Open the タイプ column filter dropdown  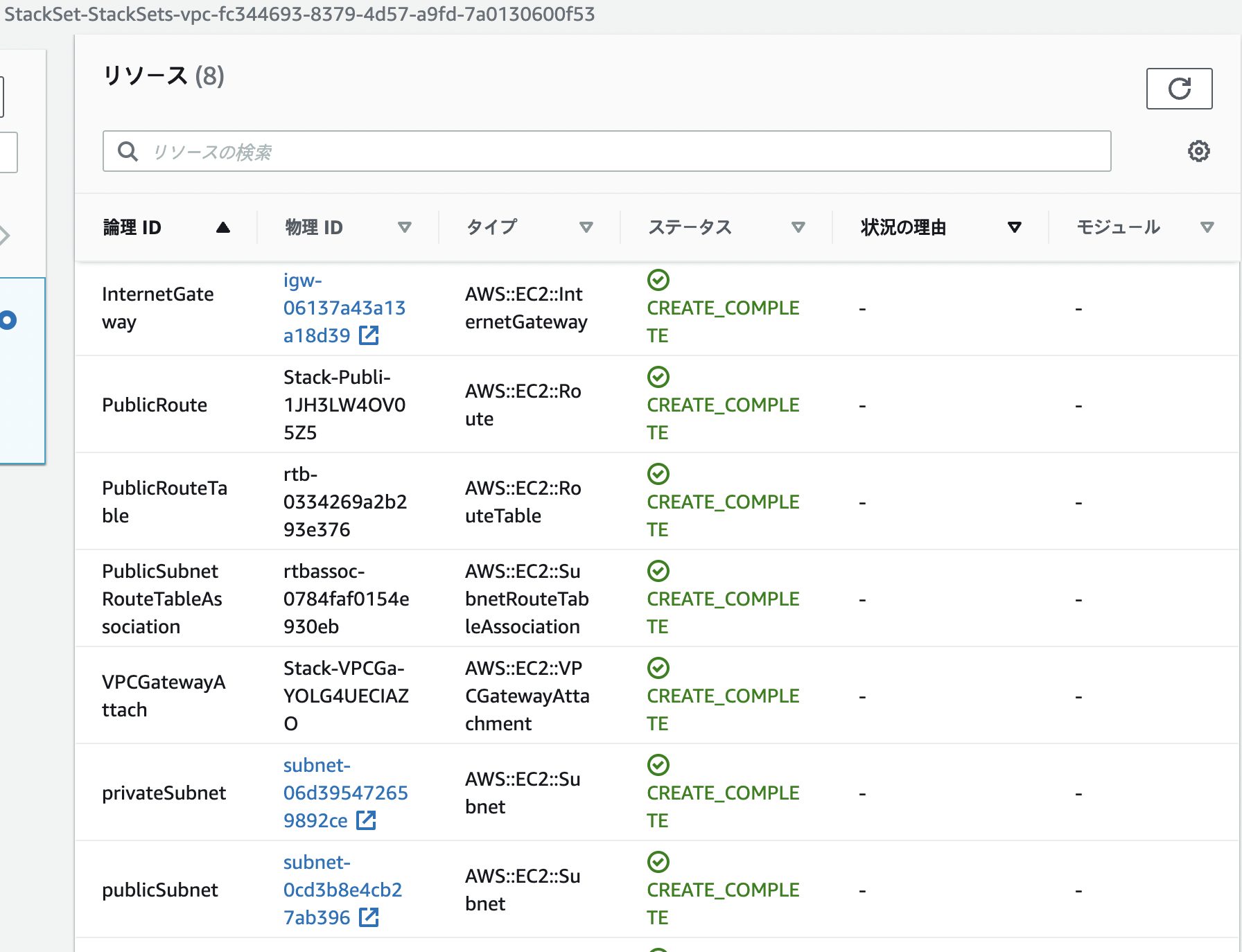pos(586,227)
